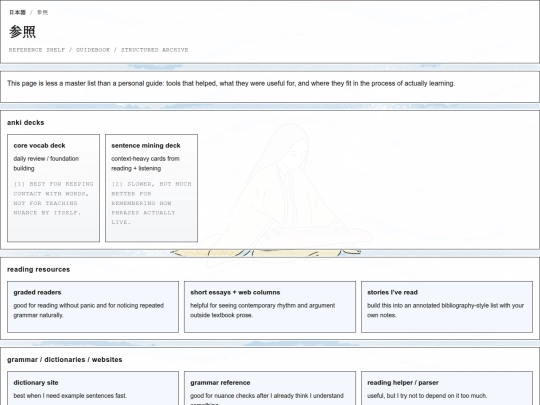The image size is (540, 405).
Task: Select the reference shelf subtitle line
Action: pyautogui.click(x=98, y=50)
